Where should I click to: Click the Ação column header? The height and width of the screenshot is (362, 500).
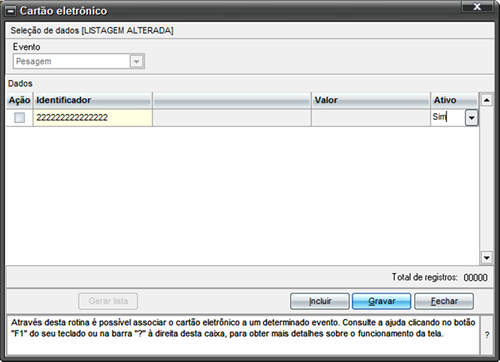pyautogui.click(x=19, y=100)
